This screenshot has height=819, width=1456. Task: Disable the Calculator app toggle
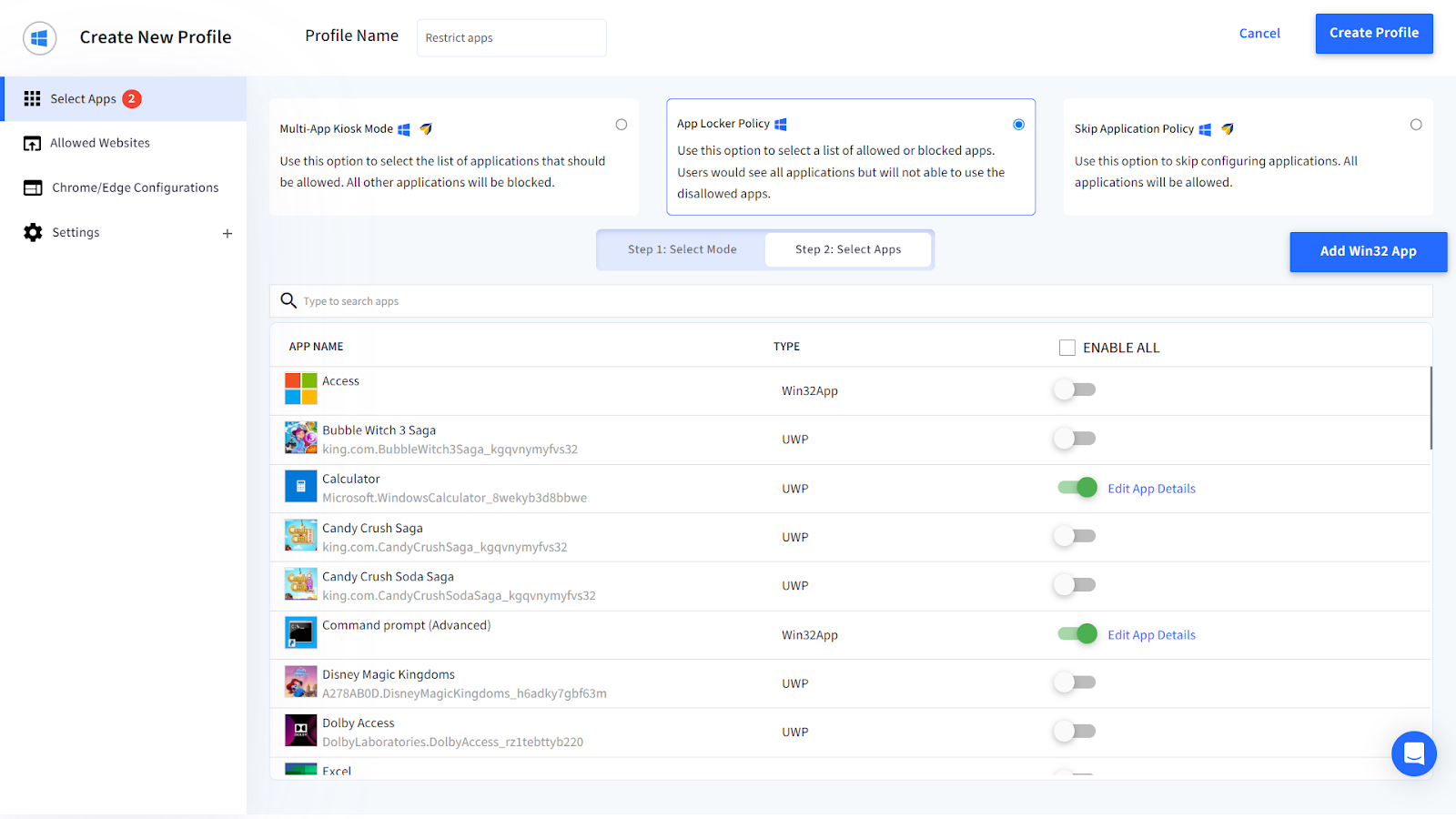(1076, 488)
